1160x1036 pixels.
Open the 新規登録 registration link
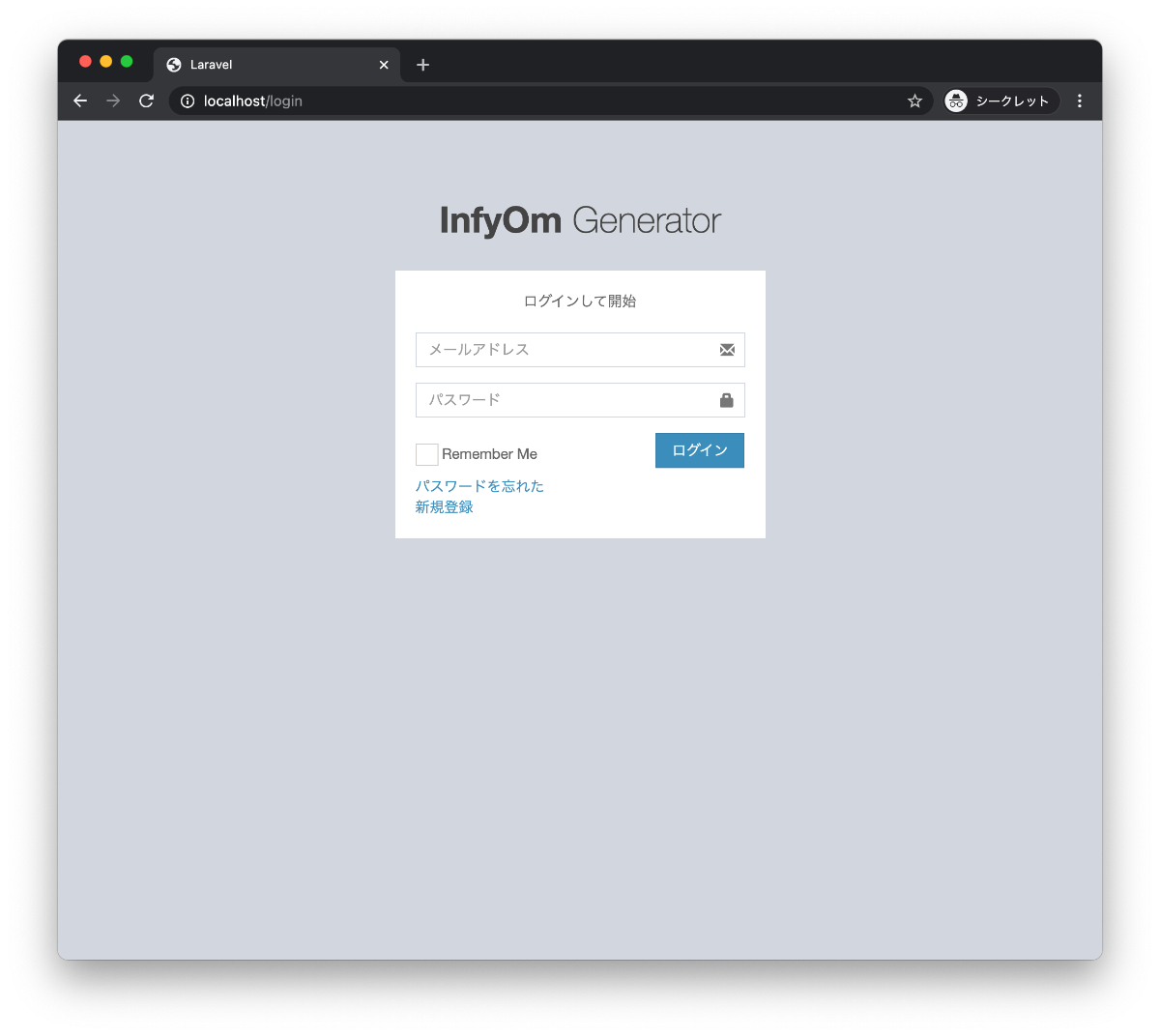445,507
